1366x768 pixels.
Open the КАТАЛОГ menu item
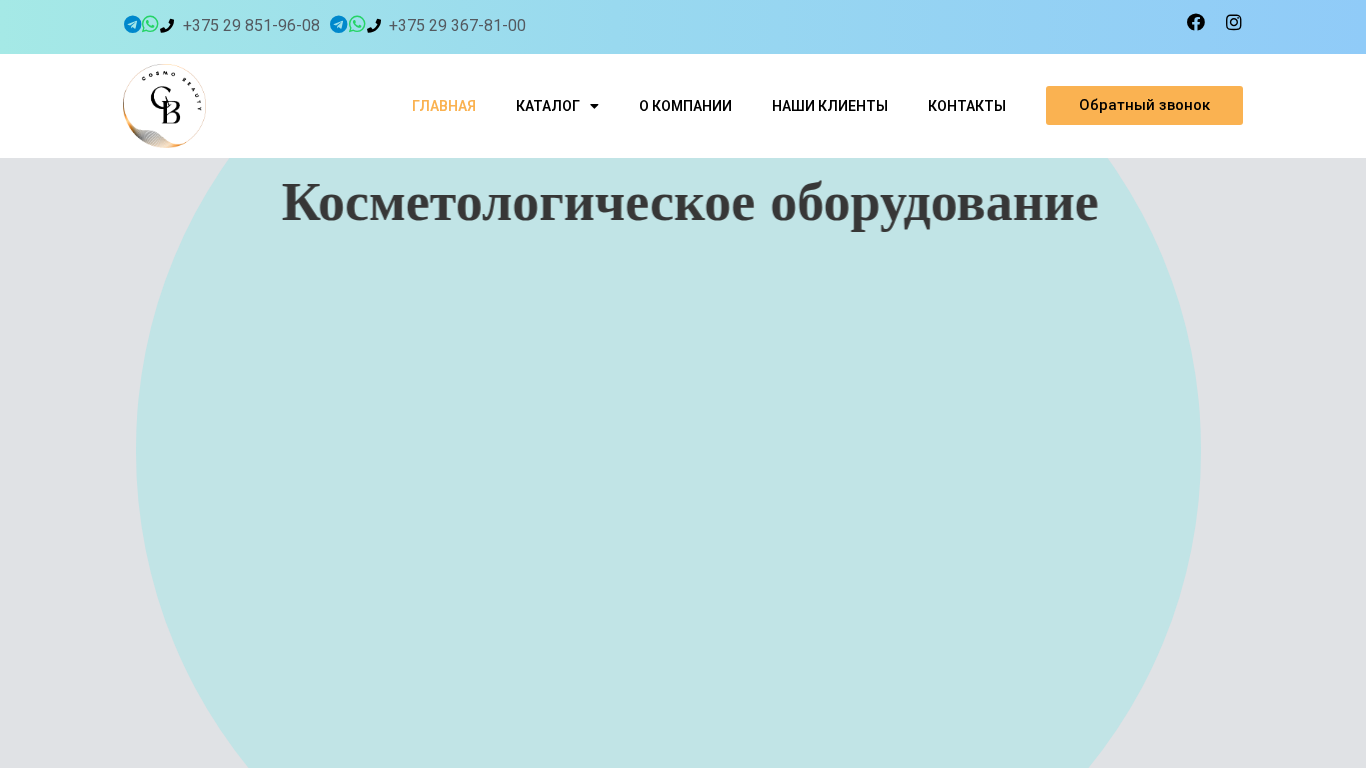coord(548,106)
